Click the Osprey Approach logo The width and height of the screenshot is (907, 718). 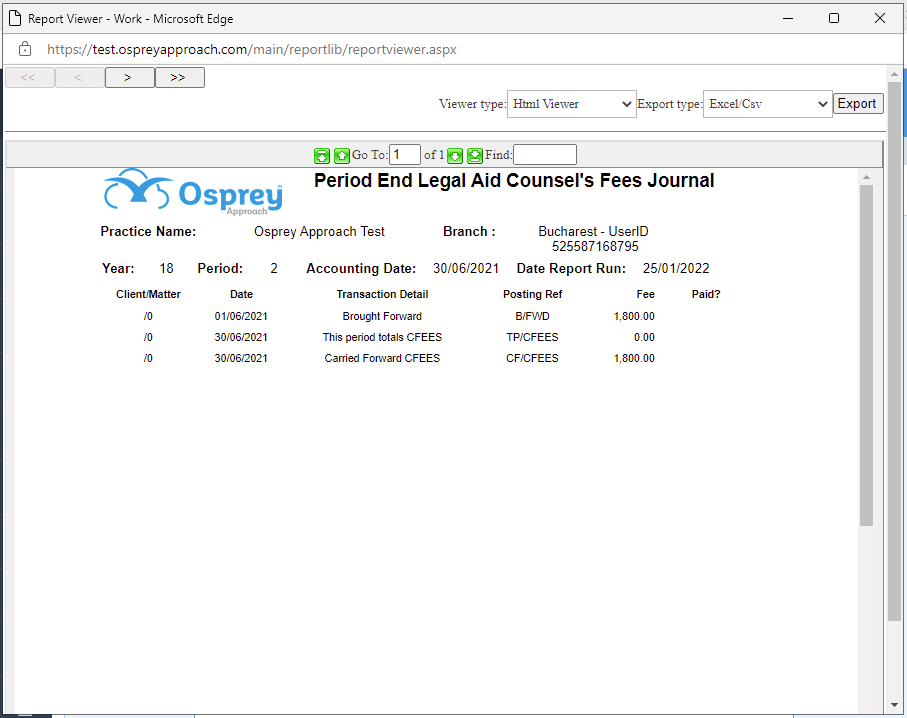[193, 192]
